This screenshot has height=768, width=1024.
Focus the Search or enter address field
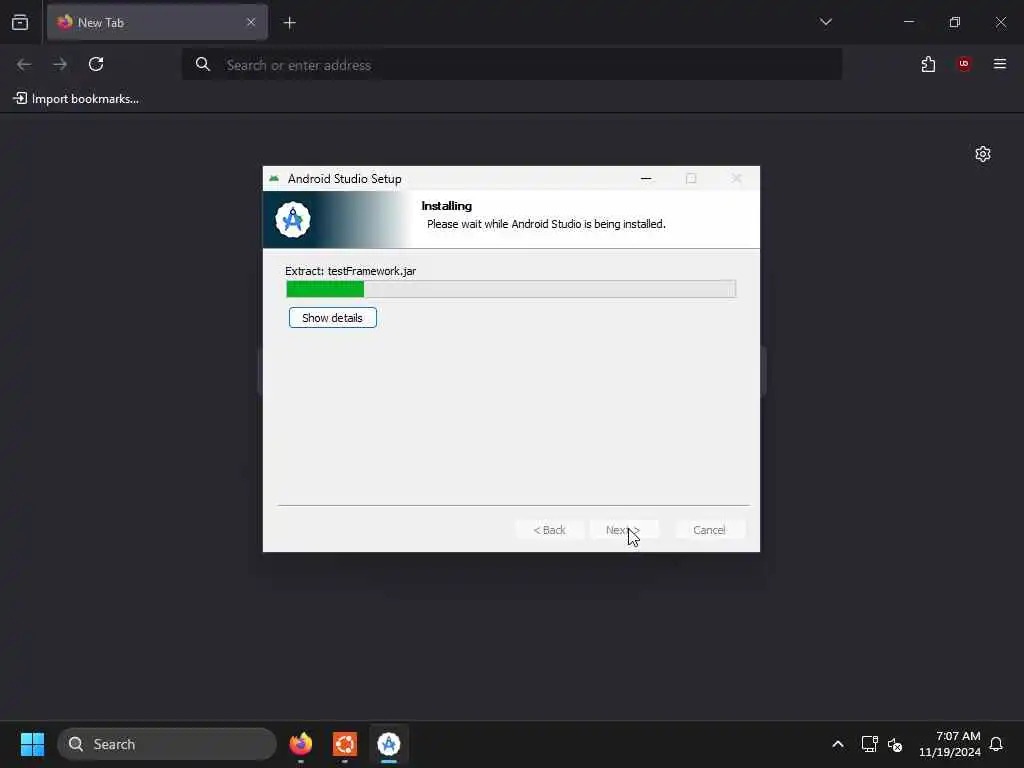[512, 65]
